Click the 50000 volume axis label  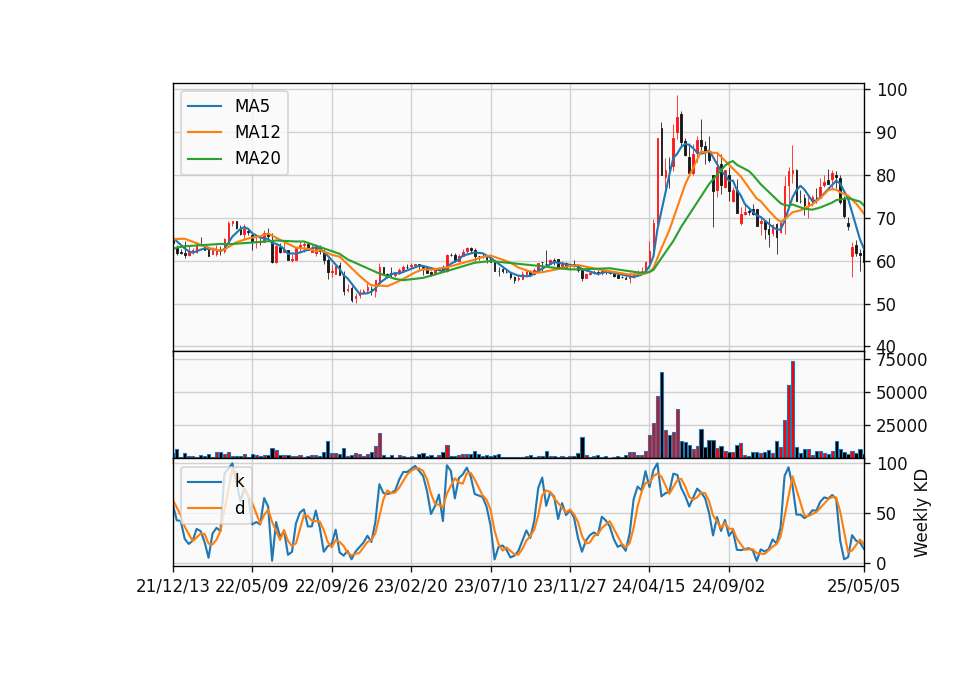901,393
